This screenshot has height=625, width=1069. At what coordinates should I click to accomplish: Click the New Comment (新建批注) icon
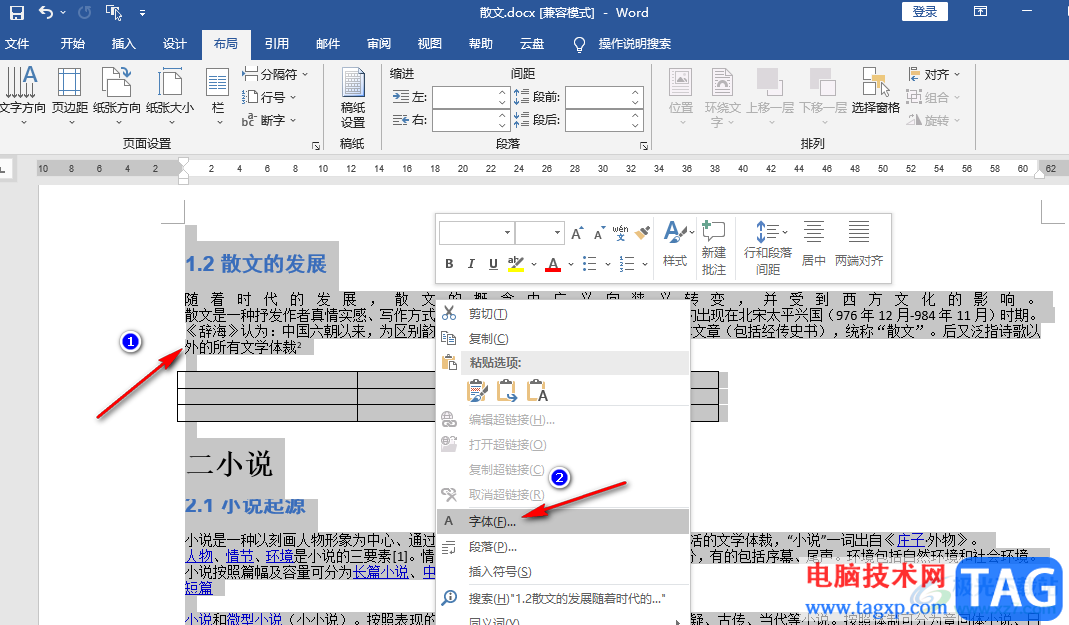714,247
